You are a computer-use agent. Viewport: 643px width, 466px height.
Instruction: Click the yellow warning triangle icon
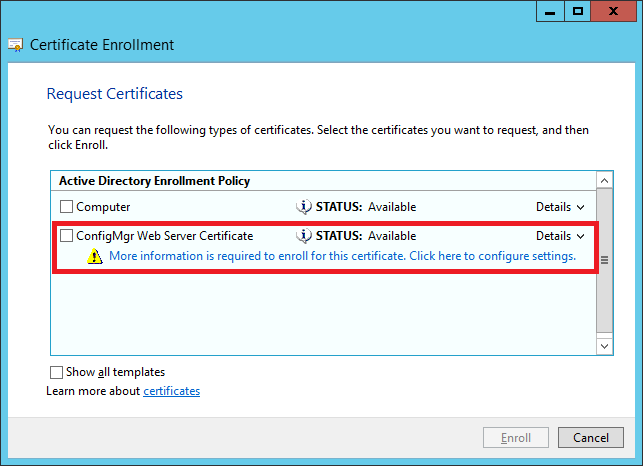click(x=95, y=256)
